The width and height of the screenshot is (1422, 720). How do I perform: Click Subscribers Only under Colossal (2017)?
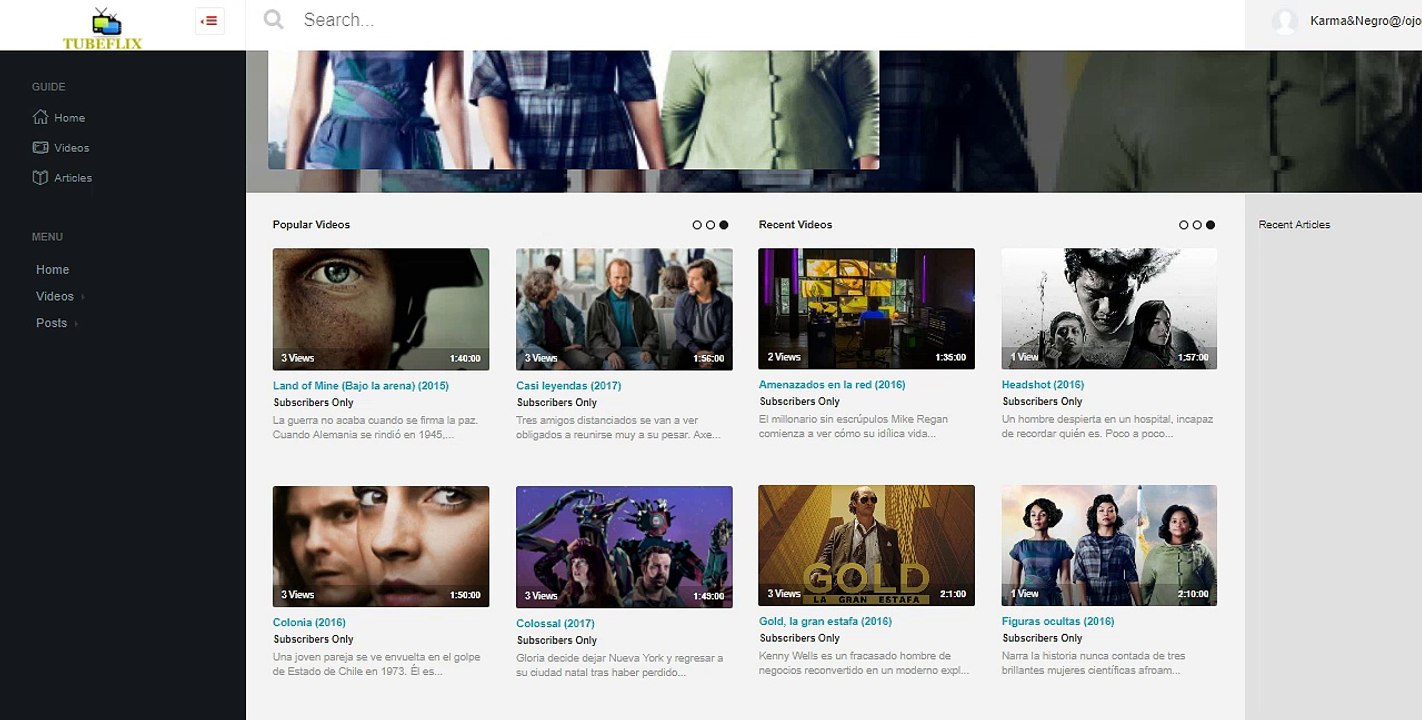[557, 641]
